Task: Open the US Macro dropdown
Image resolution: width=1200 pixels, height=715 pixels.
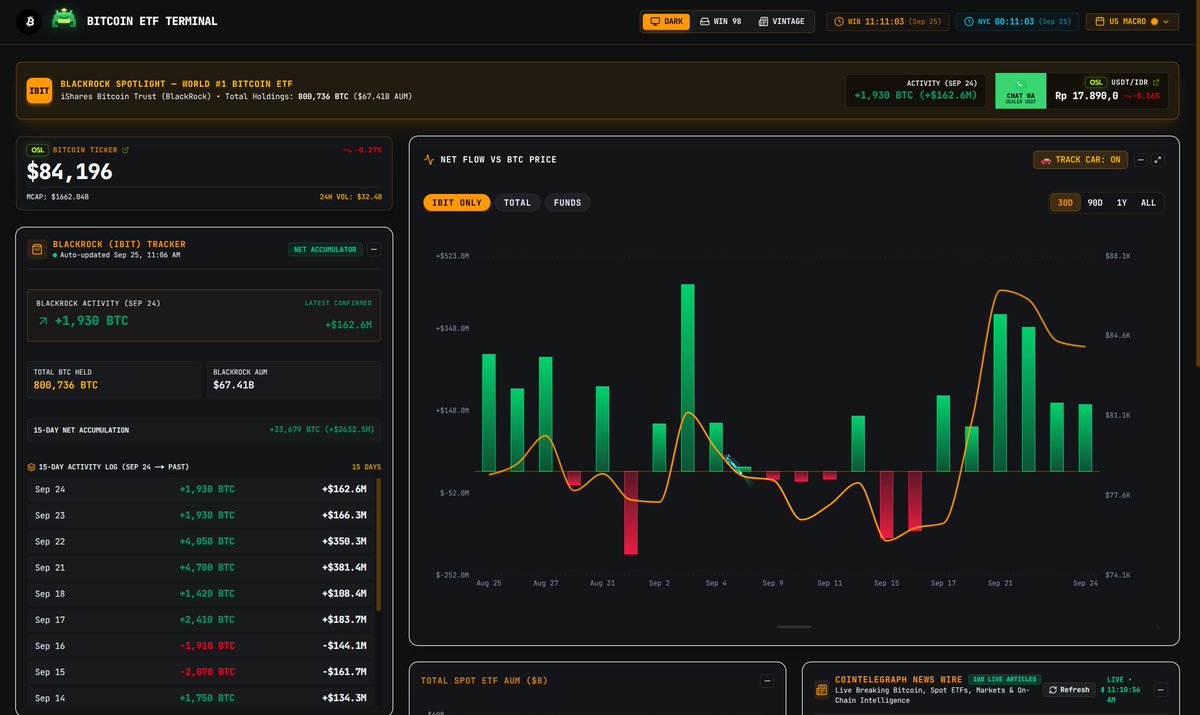Action: pos(1132,21)
